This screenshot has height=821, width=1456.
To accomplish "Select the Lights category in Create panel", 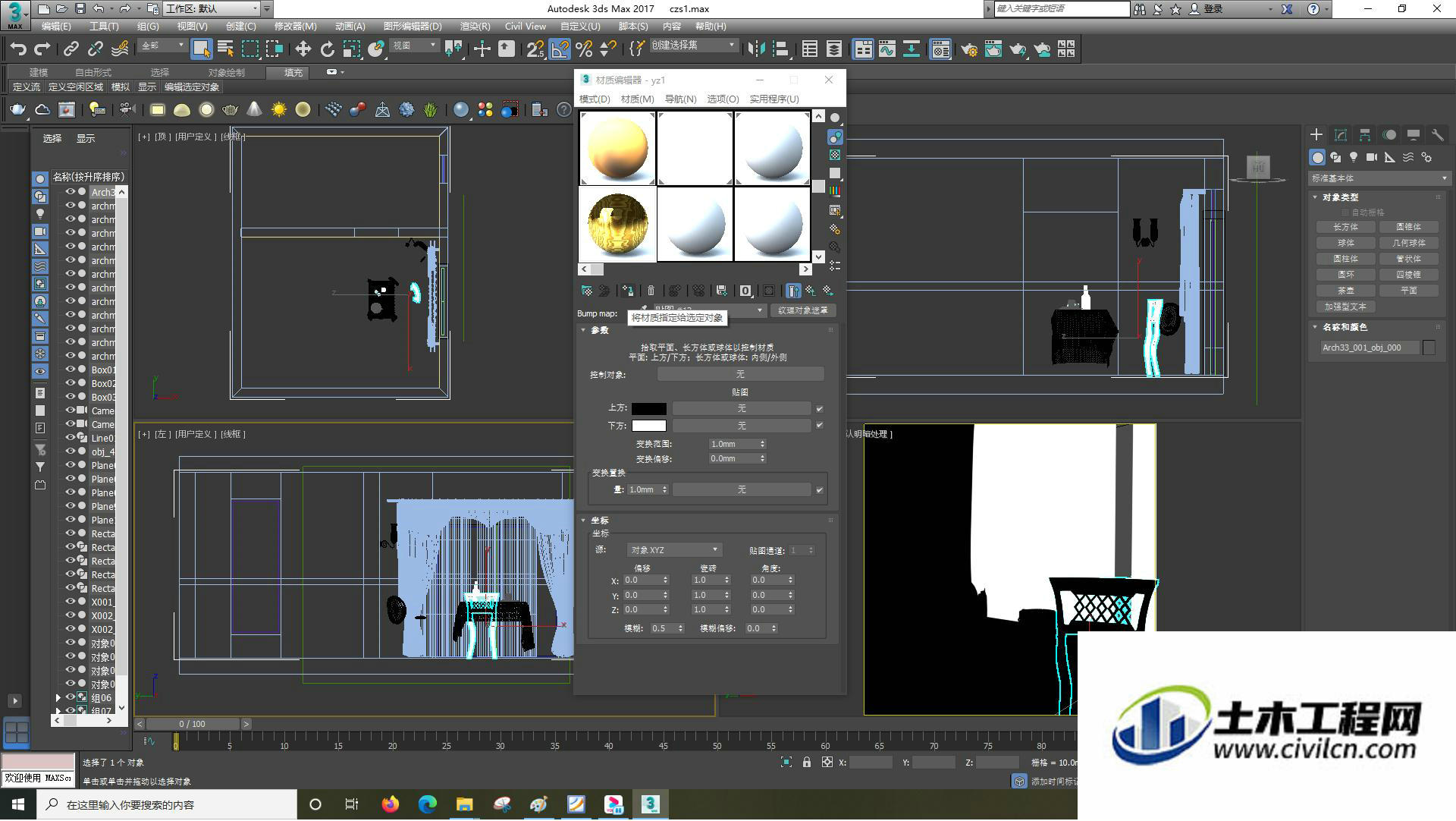I will point(1354,157).
